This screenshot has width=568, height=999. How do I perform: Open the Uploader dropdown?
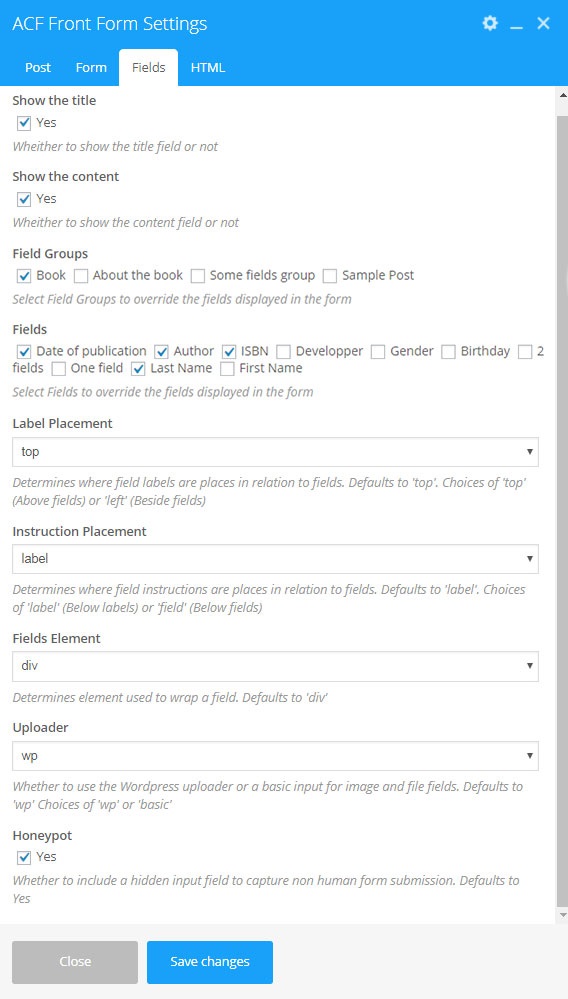point(275,756)
